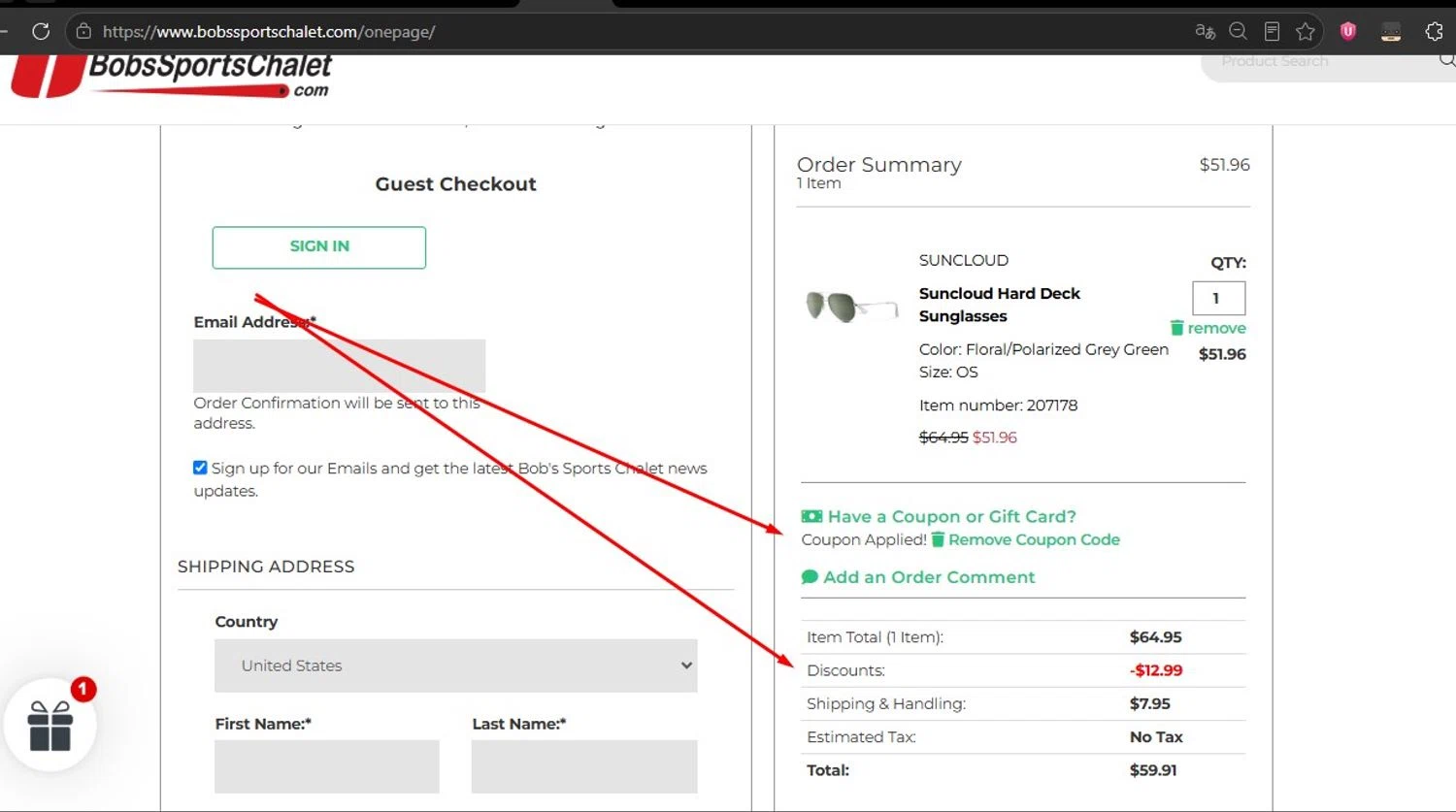Click the Last Name input field

[x=584, y=766]
